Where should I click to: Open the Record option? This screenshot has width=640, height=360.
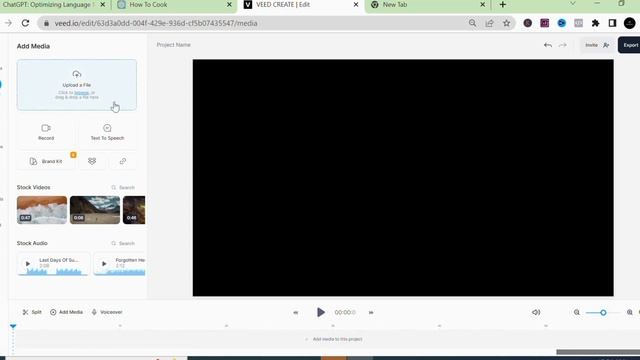pos(46,132)
